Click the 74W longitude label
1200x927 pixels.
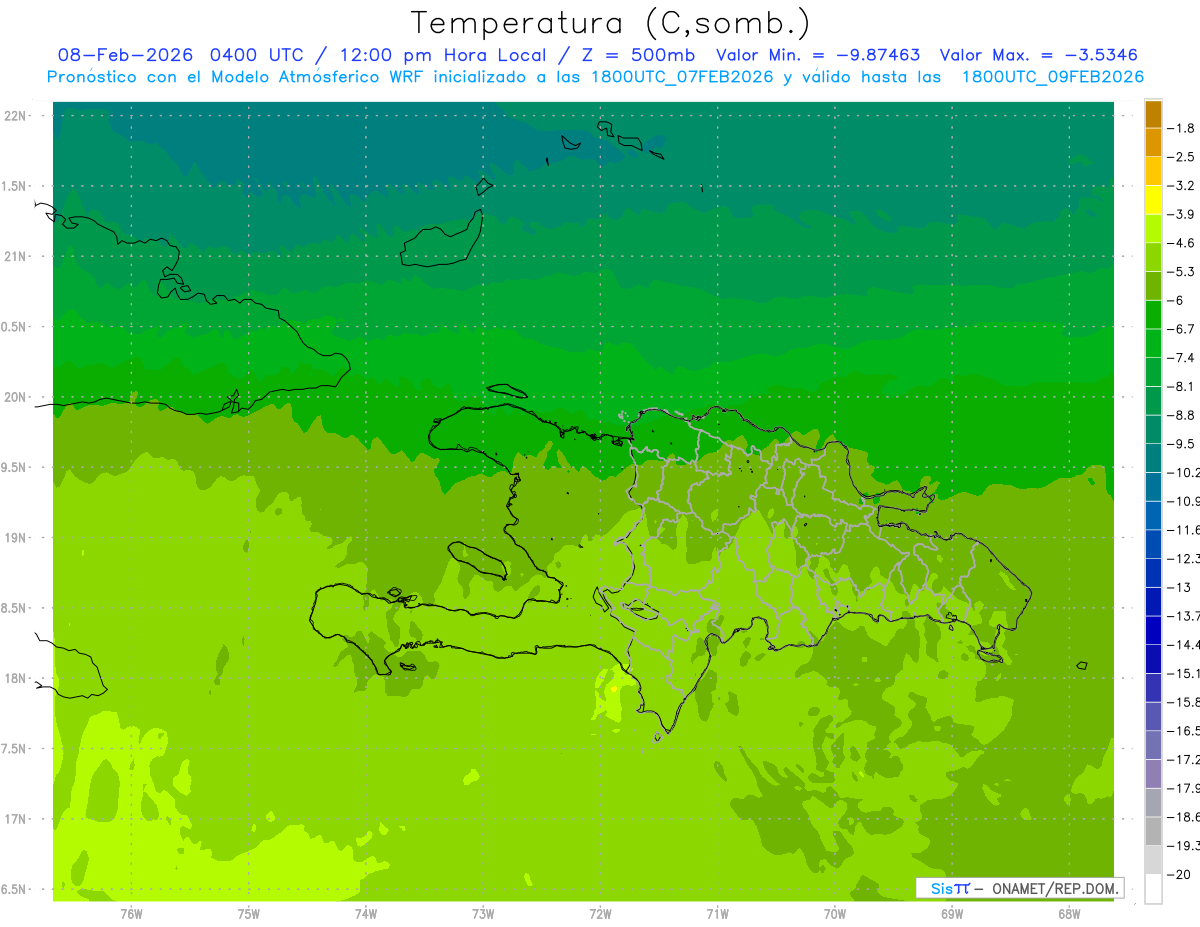tap(366, 914)
